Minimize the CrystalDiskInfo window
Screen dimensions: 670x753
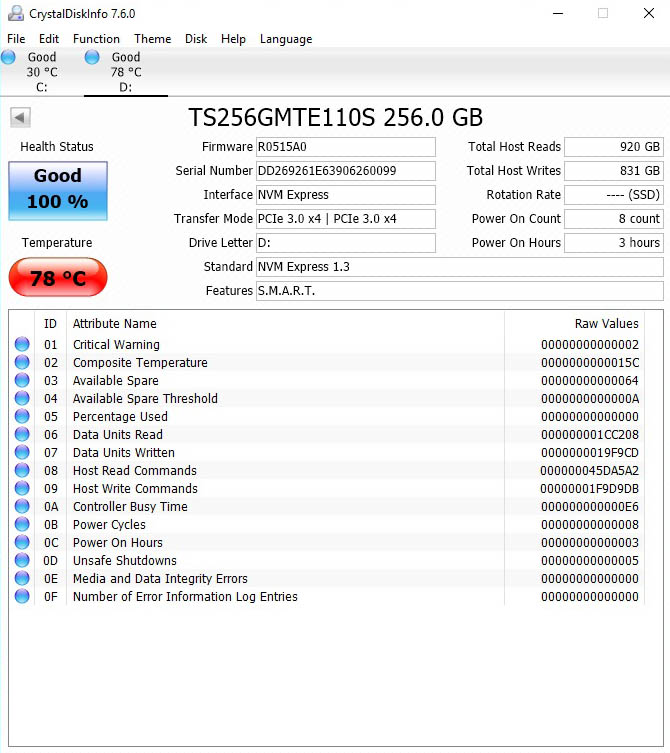[x=558, y=13]
